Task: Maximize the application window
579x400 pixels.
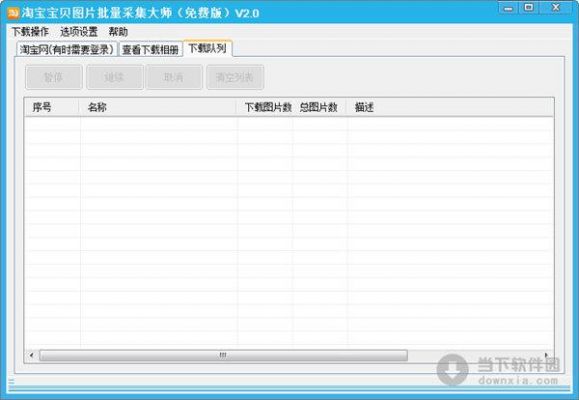Action: 529,8
